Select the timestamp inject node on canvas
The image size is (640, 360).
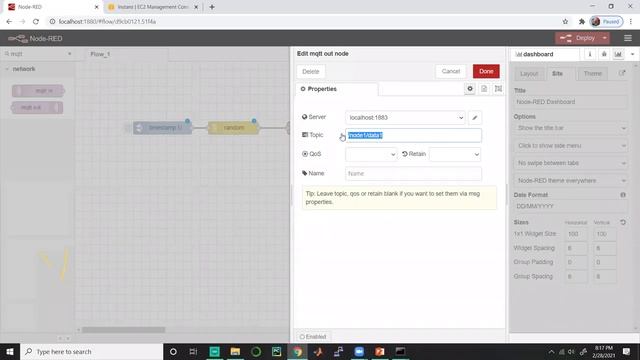[x=162, y=128]
